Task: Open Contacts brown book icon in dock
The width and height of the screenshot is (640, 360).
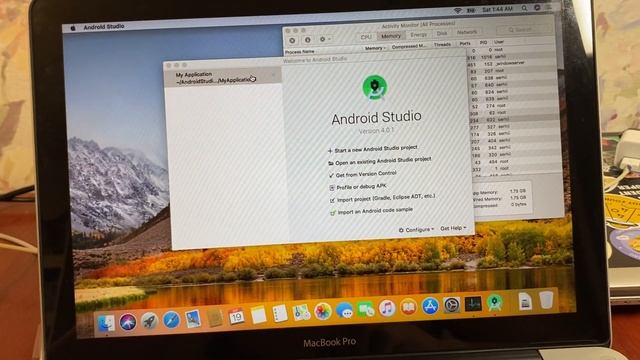Action: [215, 318]
